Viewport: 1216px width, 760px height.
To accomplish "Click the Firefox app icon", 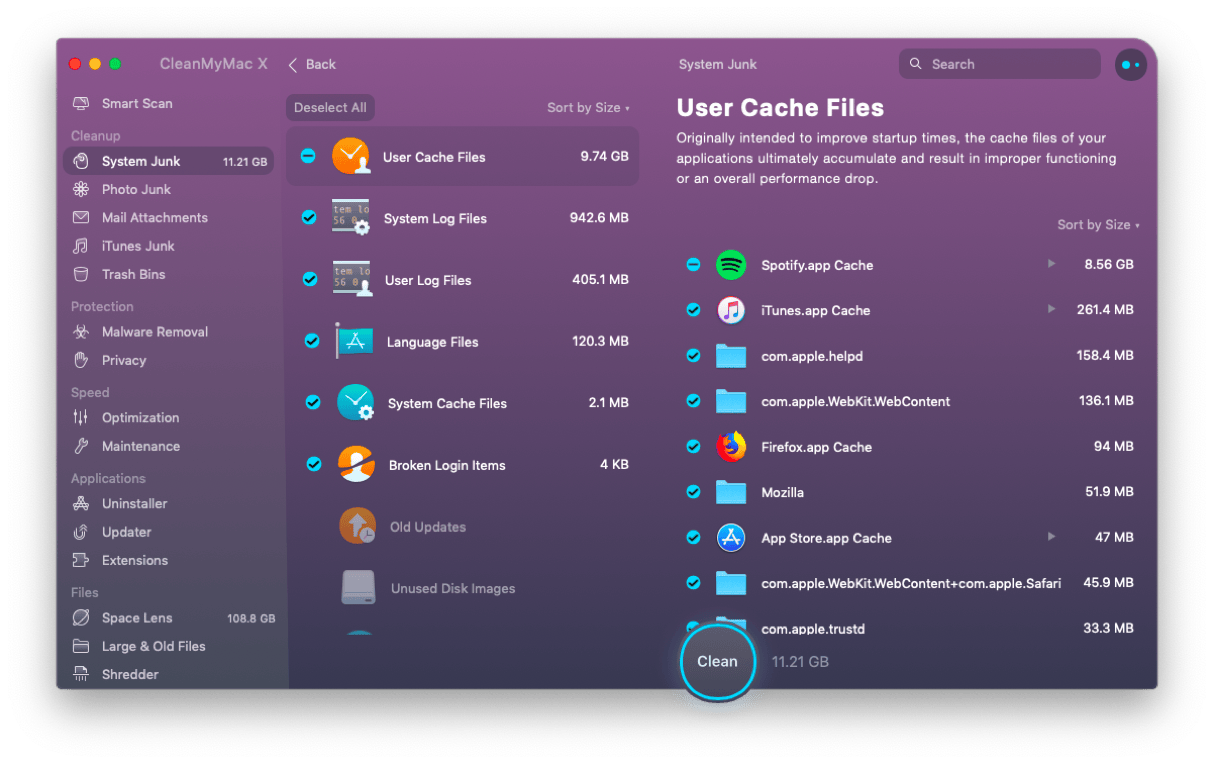I will pos(731,447).
